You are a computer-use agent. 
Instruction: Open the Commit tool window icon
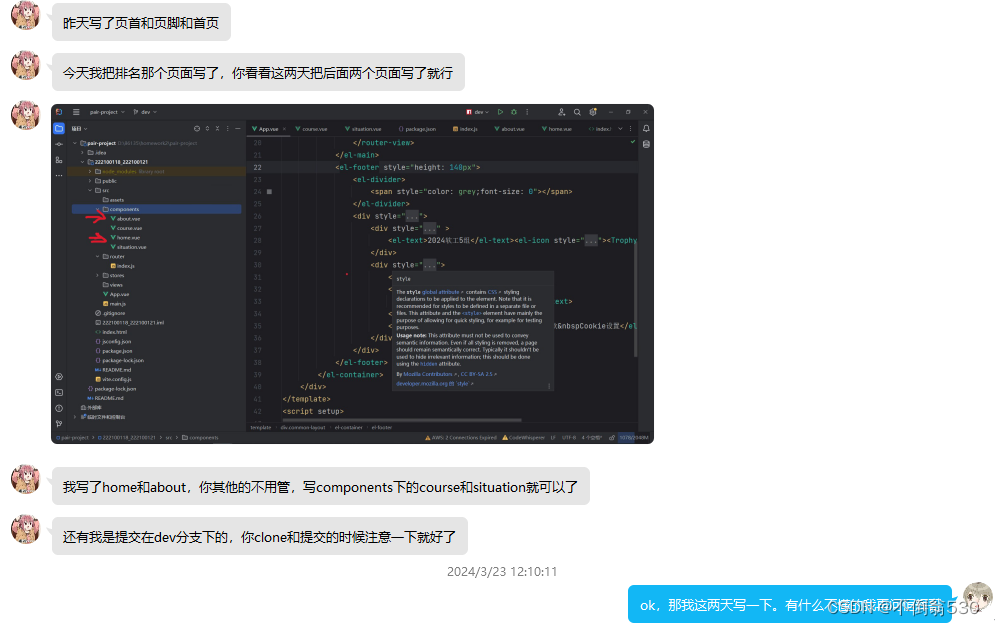coord(59,145)
